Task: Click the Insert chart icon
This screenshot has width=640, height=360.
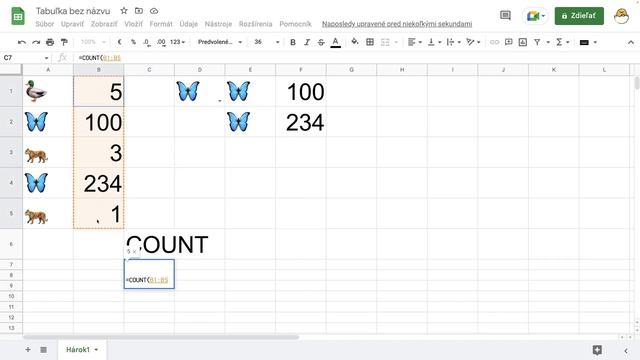Action: pos(523,42)
